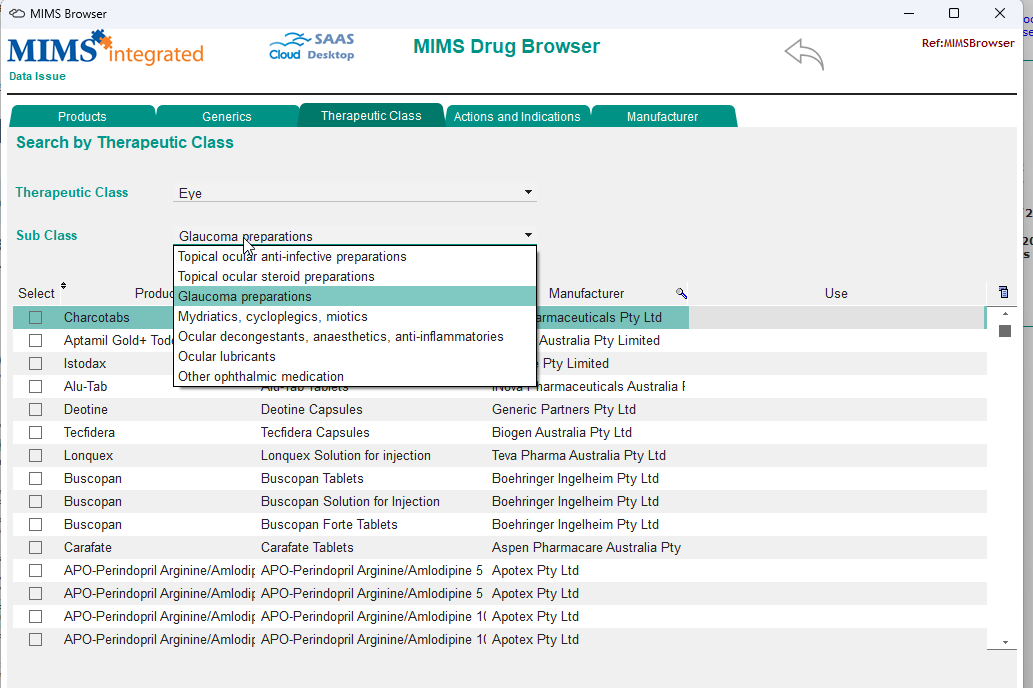Tick checkbox for Buscopan Forte Tablets row
Viewport: 1033px width, 688px height.
36,525
